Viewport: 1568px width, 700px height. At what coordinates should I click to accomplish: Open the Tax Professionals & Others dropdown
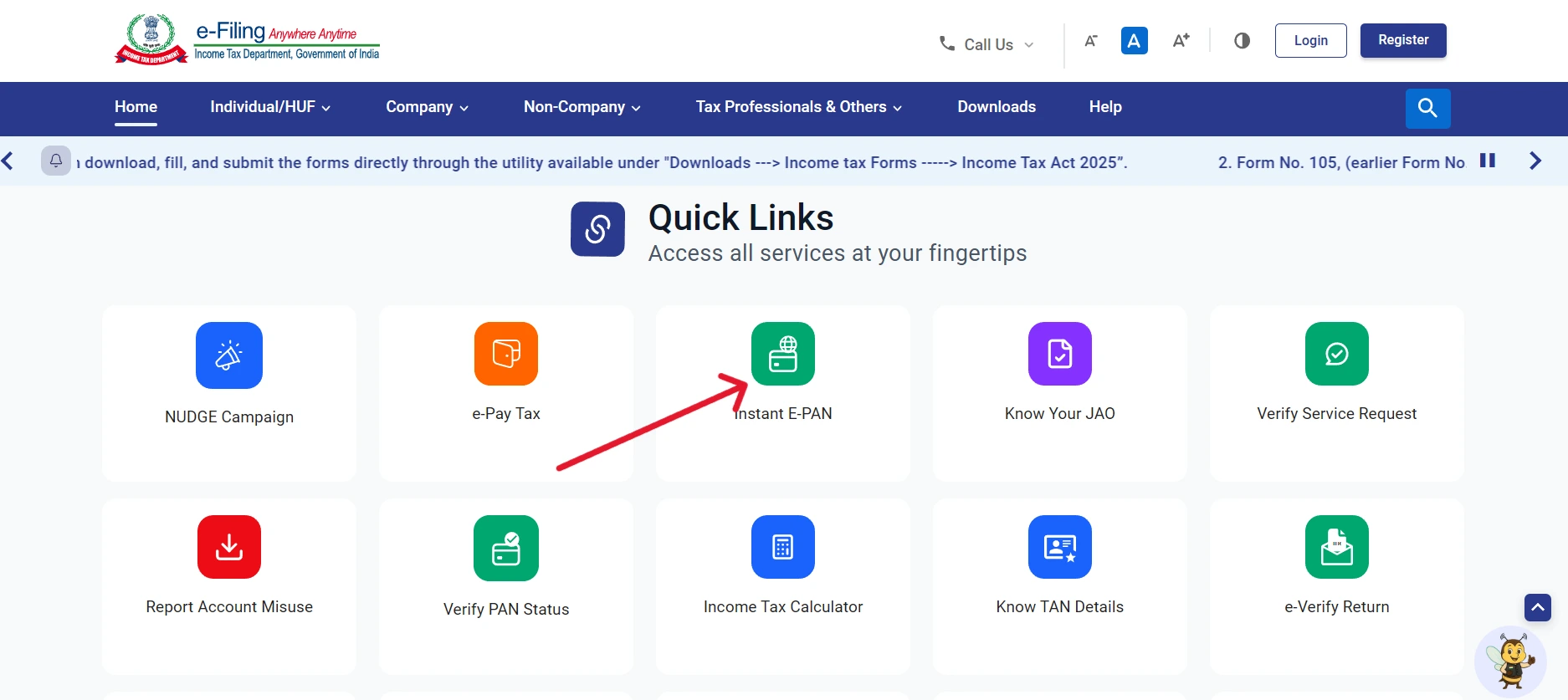pos(798,107)
